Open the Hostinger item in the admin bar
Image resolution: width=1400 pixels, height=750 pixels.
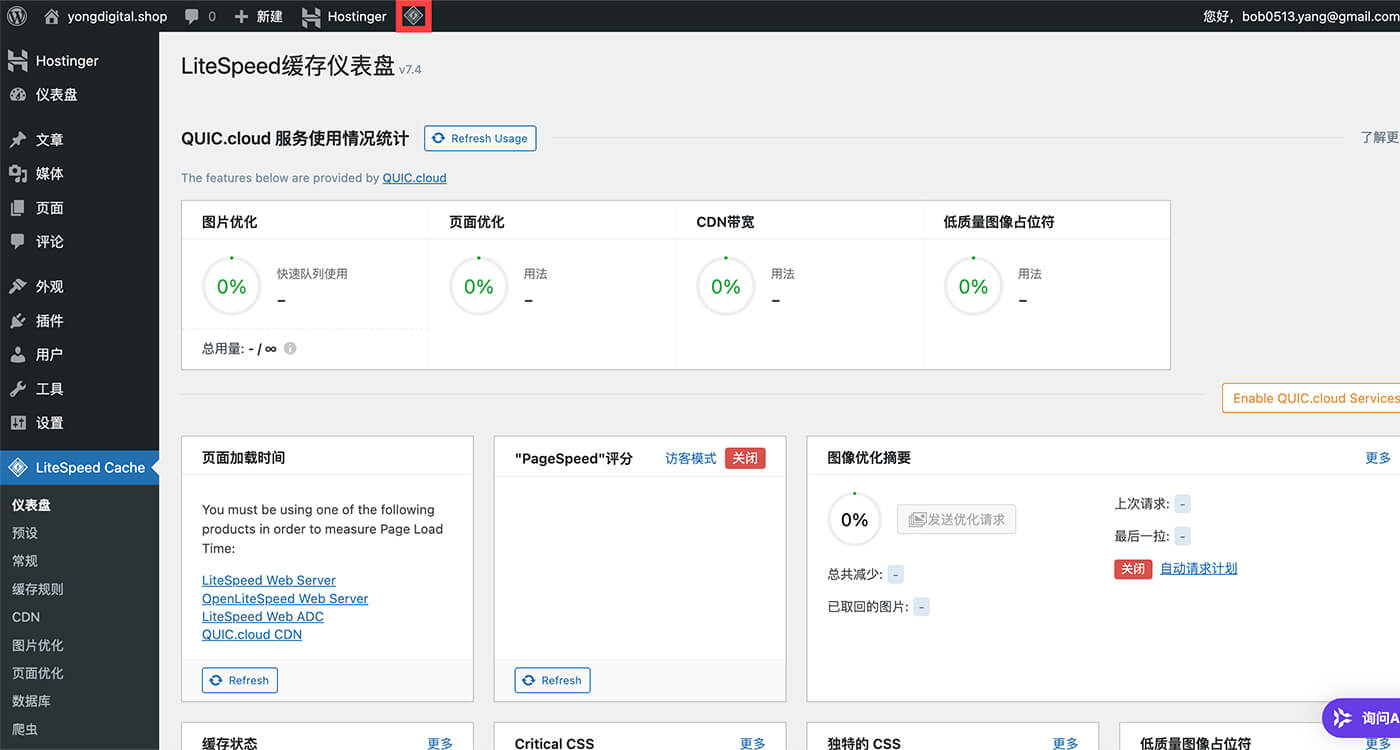point(344,16)
